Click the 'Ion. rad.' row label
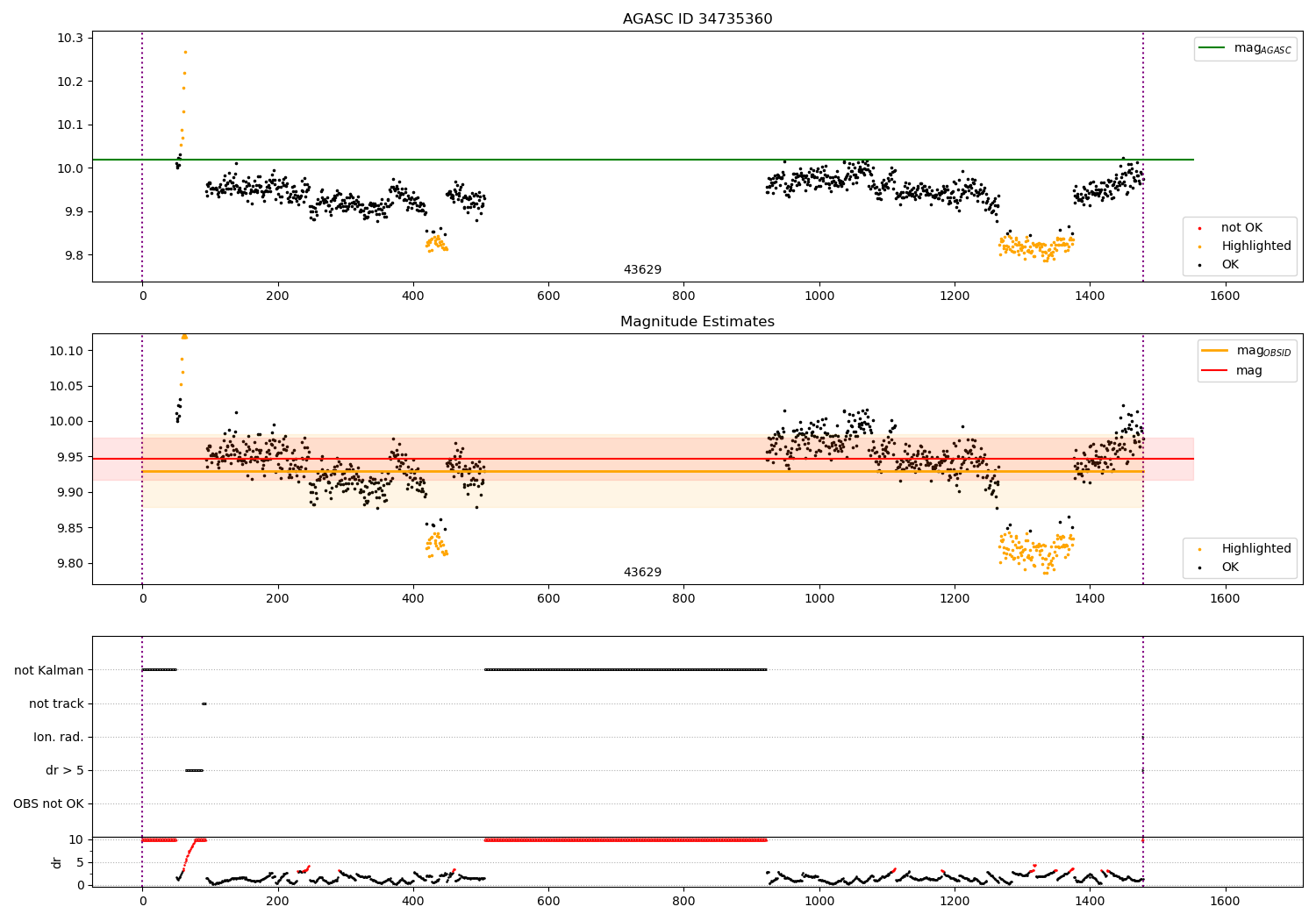Viewport: 1316px width, 921px height. 59,737
